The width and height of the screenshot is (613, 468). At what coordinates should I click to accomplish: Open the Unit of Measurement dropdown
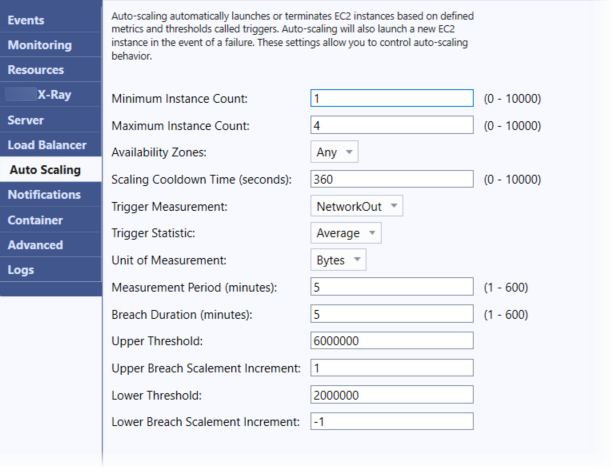[x=339, y=260]
